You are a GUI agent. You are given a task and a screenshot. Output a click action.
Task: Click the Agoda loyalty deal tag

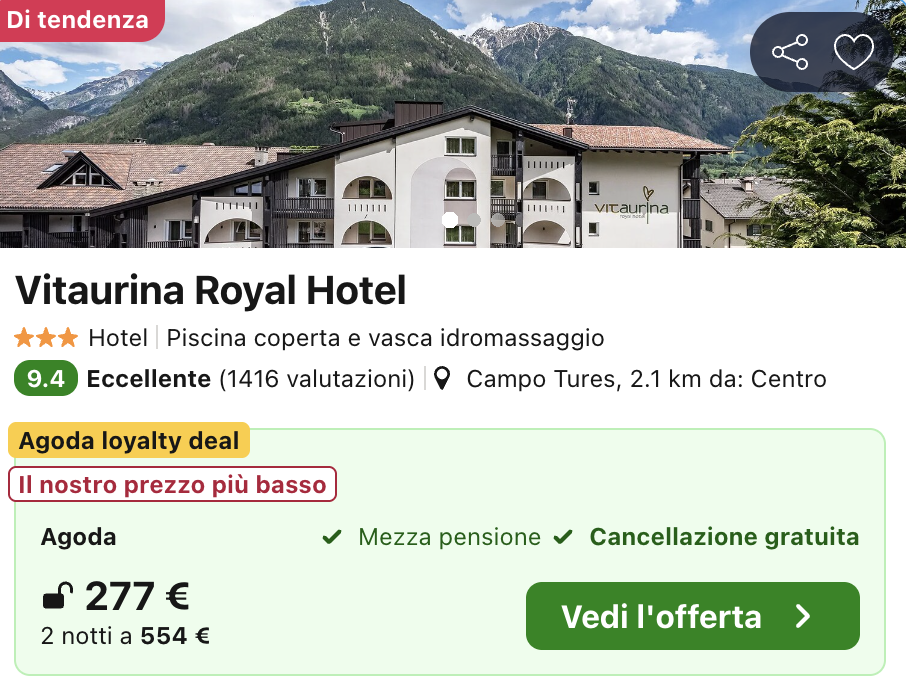pyautogui.click(x=129, y=440)
